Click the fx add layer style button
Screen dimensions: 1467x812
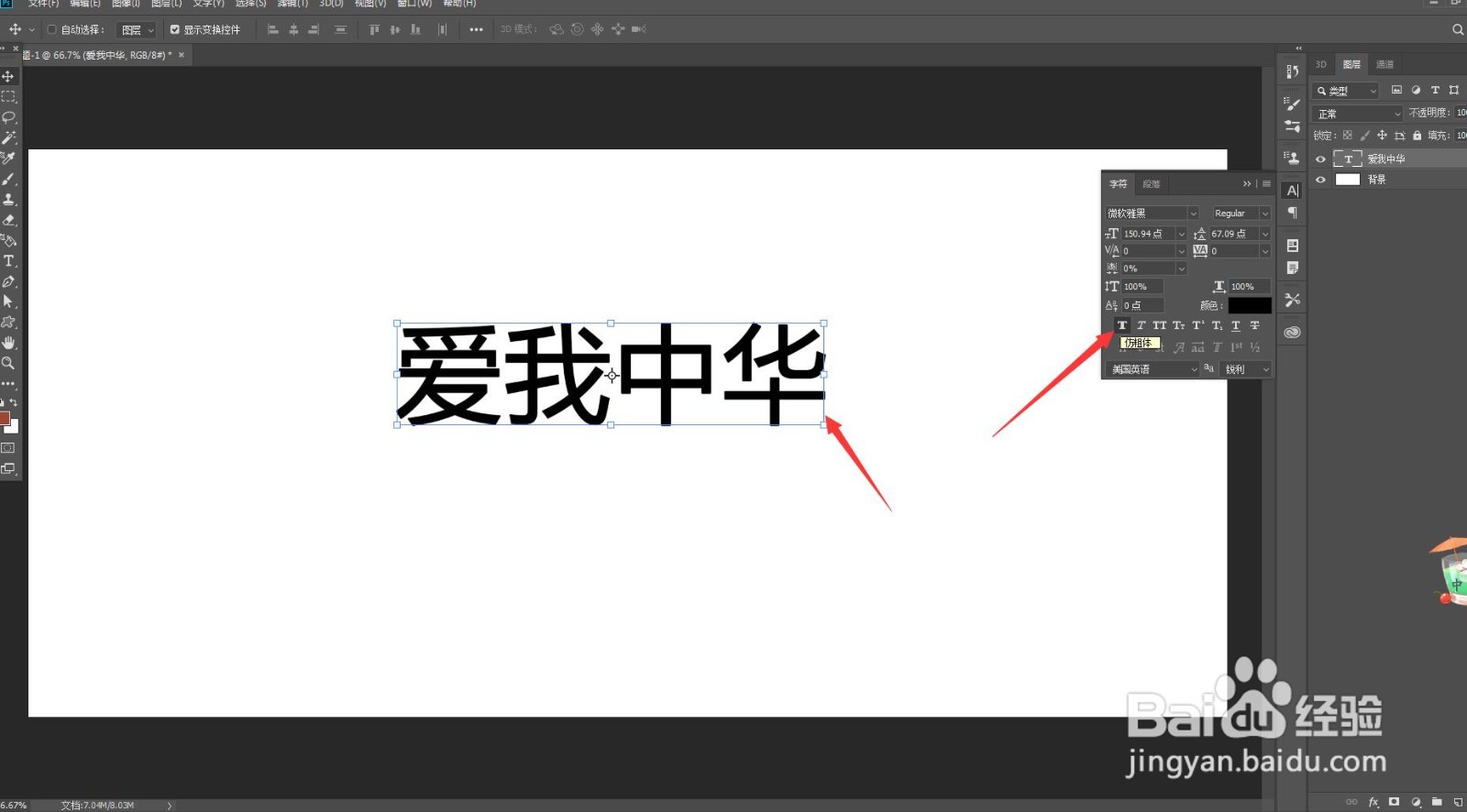[x=1373, y=802]
